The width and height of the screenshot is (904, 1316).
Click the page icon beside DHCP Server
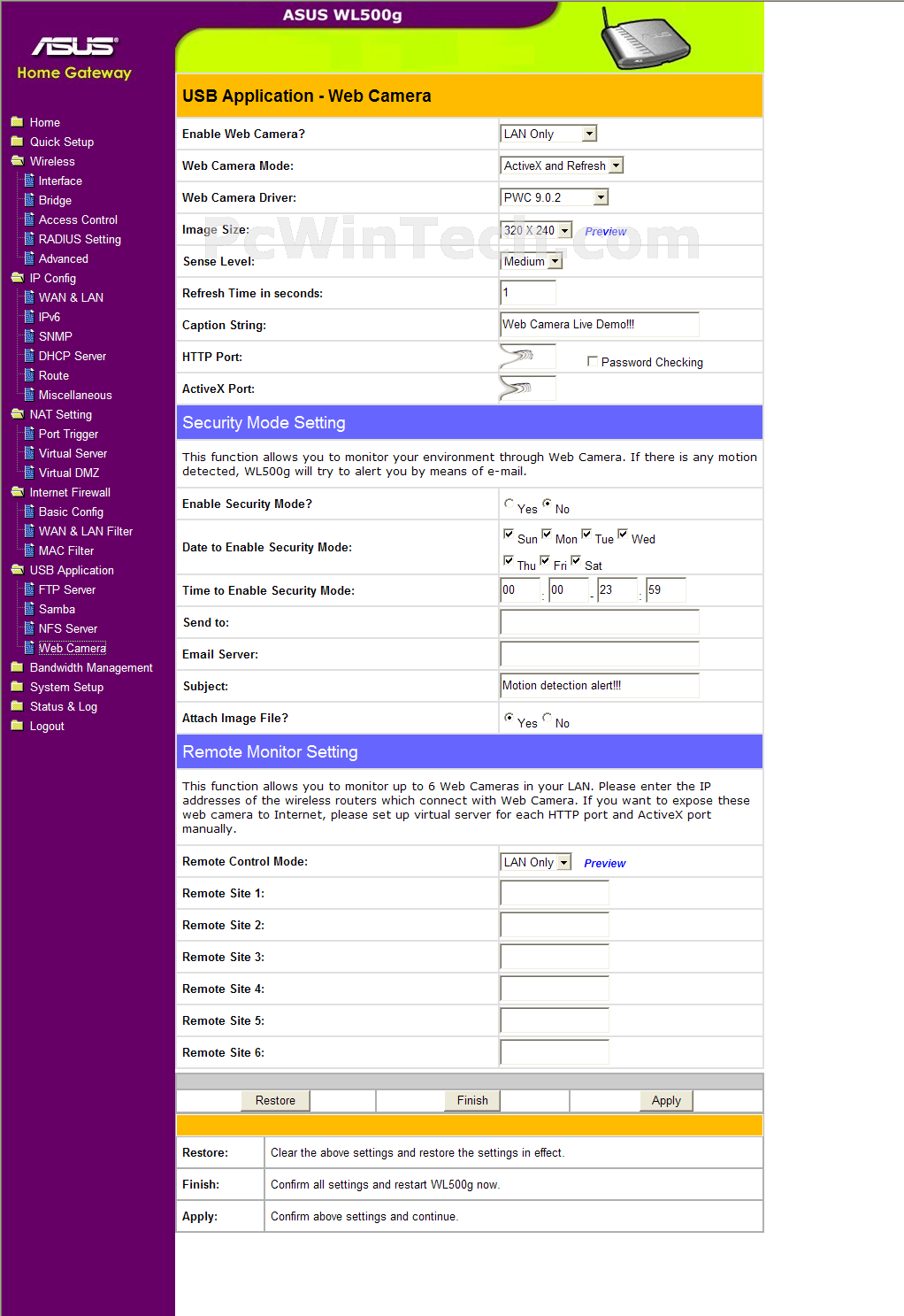click(29, 356)
